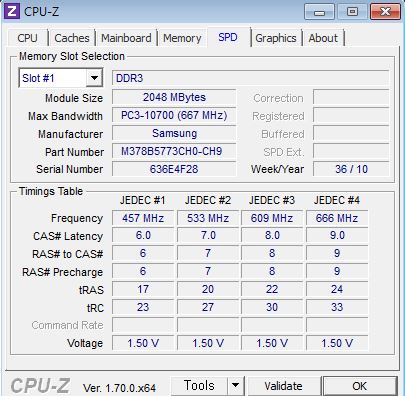Click the Serial Number field 636E4F28
This screenshot has width=405, height=396.
pyautogui.click(x=174, y=169)
